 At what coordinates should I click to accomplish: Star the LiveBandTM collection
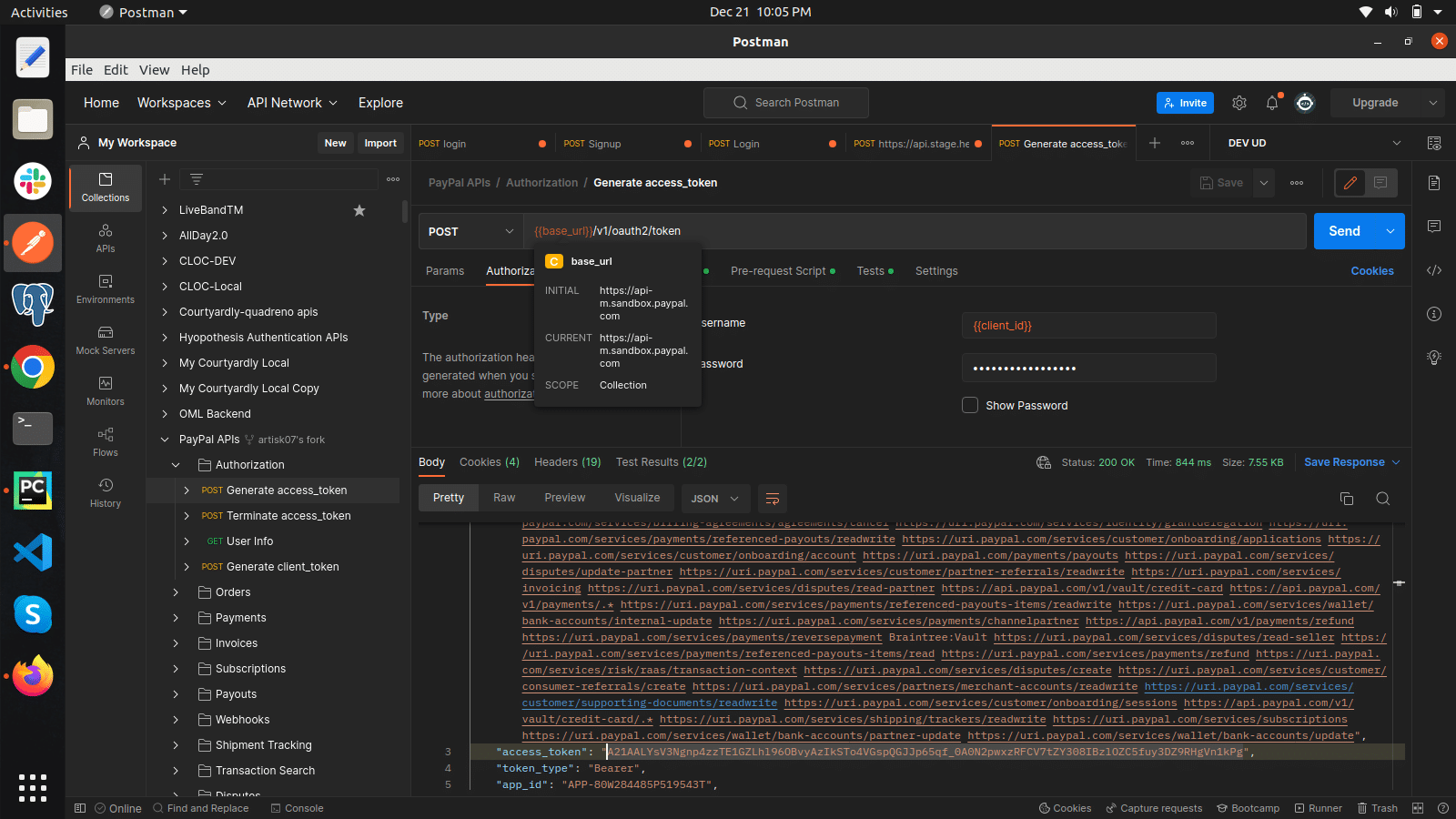(359, 210)
